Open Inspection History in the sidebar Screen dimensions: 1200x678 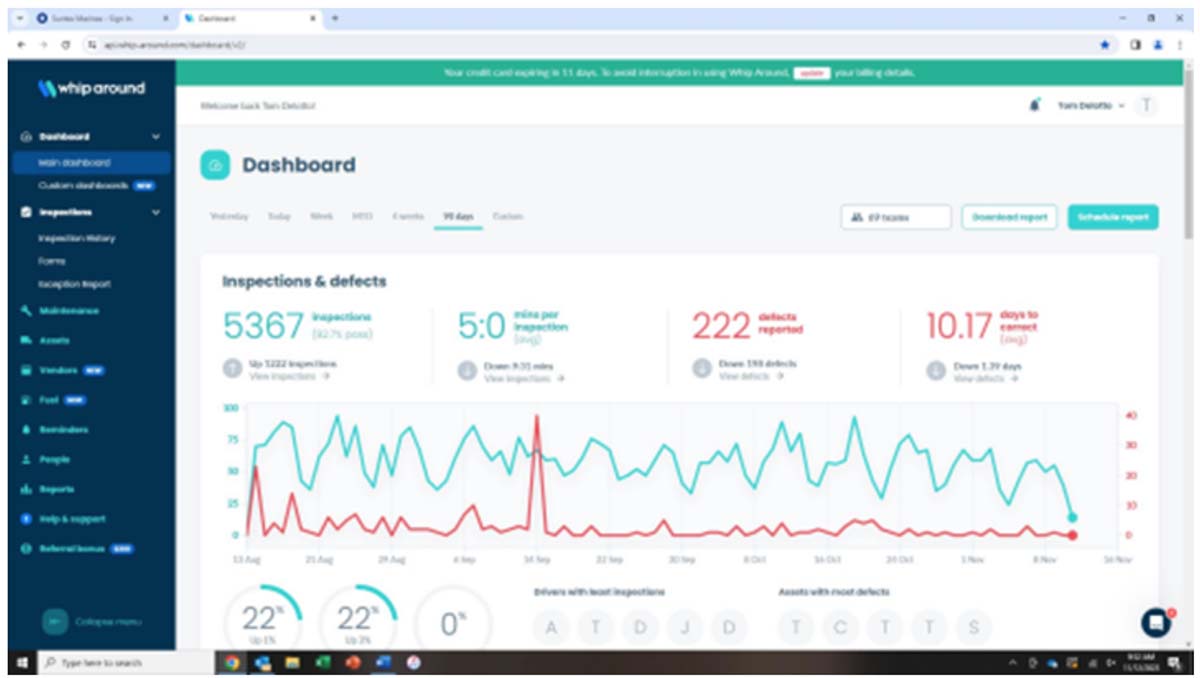(77, 238)
